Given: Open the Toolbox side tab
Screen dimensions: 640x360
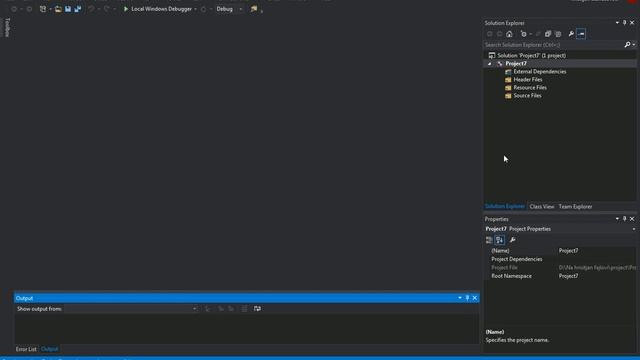Looking at the screenshot, I should pyautogui.click(x=7, y=27).
